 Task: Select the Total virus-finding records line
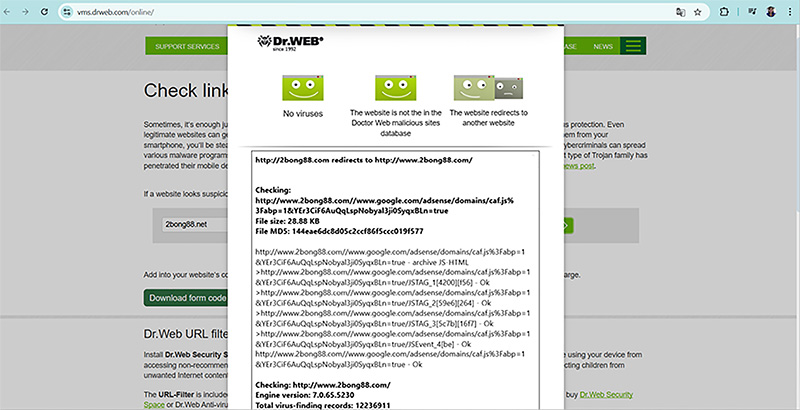point(323,405)
